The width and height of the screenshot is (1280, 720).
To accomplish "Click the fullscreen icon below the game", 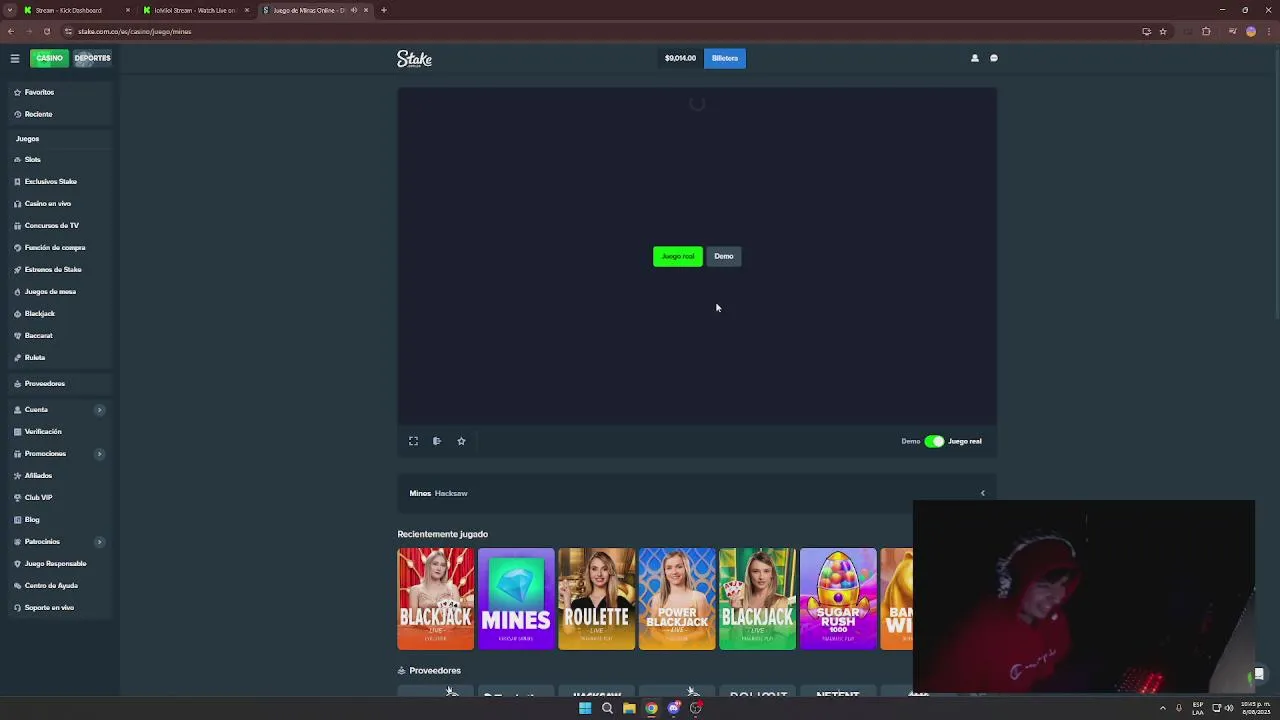I will click(x=413, y=441).
